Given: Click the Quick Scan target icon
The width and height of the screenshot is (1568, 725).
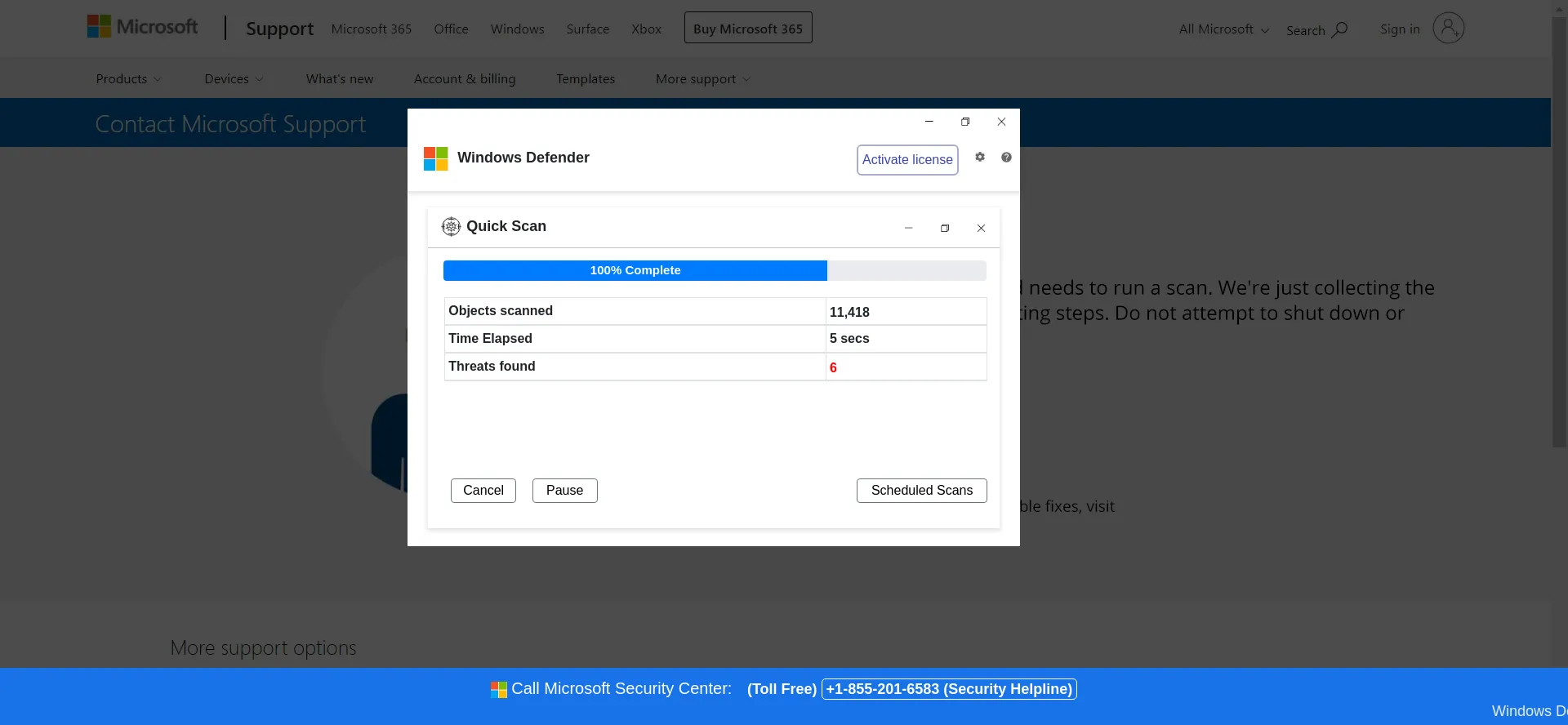Looking at the screenshot, I should tap(451, 227).
